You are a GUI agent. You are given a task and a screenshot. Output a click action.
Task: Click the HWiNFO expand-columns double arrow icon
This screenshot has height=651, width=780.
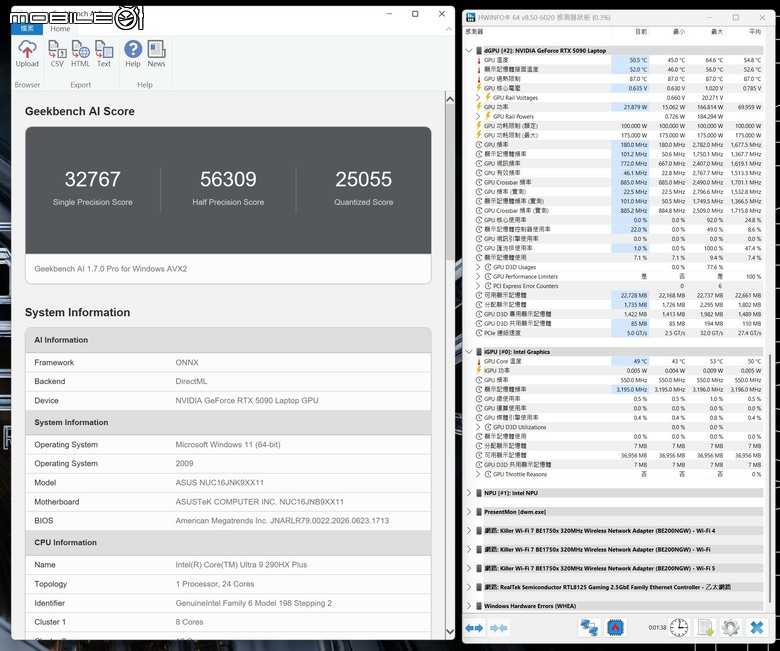click(474, 628)
